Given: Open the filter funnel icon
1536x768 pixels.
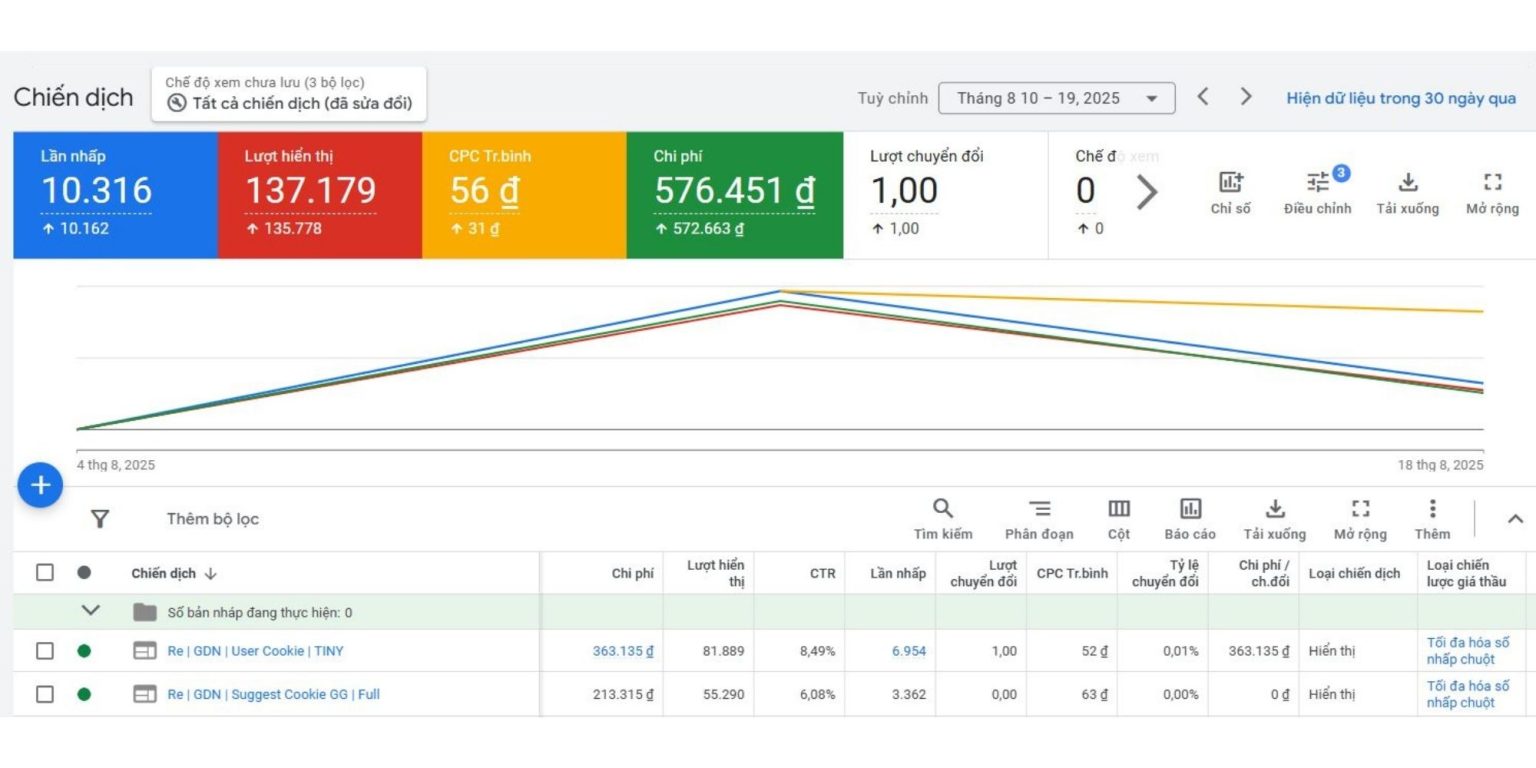Looking at the screenshot, I should click(x=100, y=518).
